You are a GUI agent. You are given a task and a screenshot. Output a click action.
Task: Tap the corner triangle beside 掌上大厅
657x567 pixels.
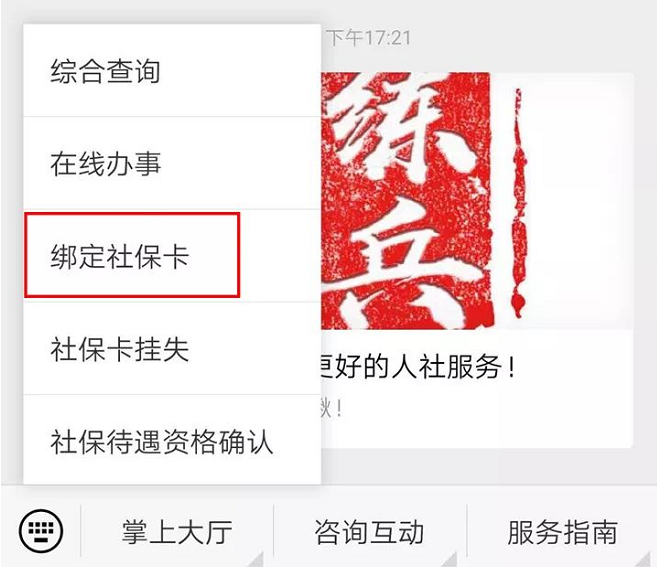click(x=258, y=560)
